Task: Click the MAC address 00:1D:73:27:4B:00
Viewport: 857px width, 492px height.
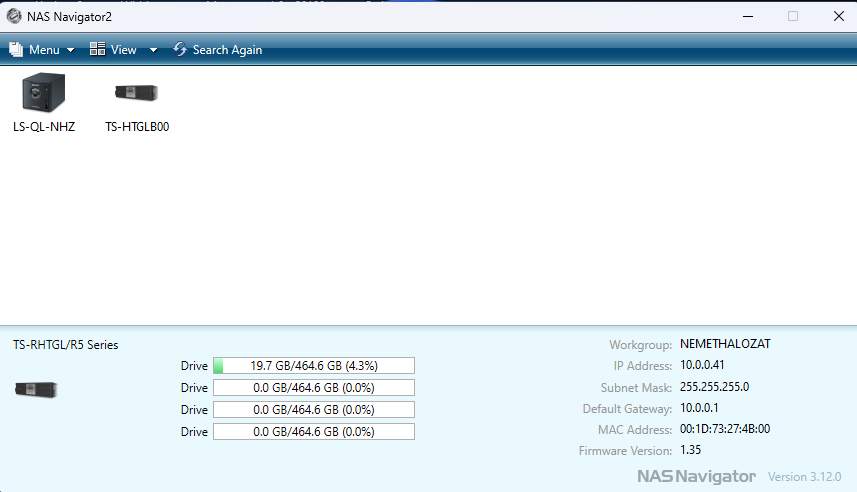Action: (725, 429)
